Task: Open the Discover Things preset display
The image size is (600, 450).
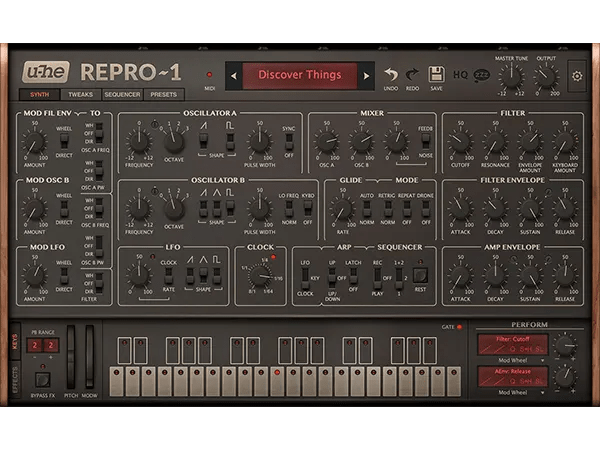Action: coord(300,76)
